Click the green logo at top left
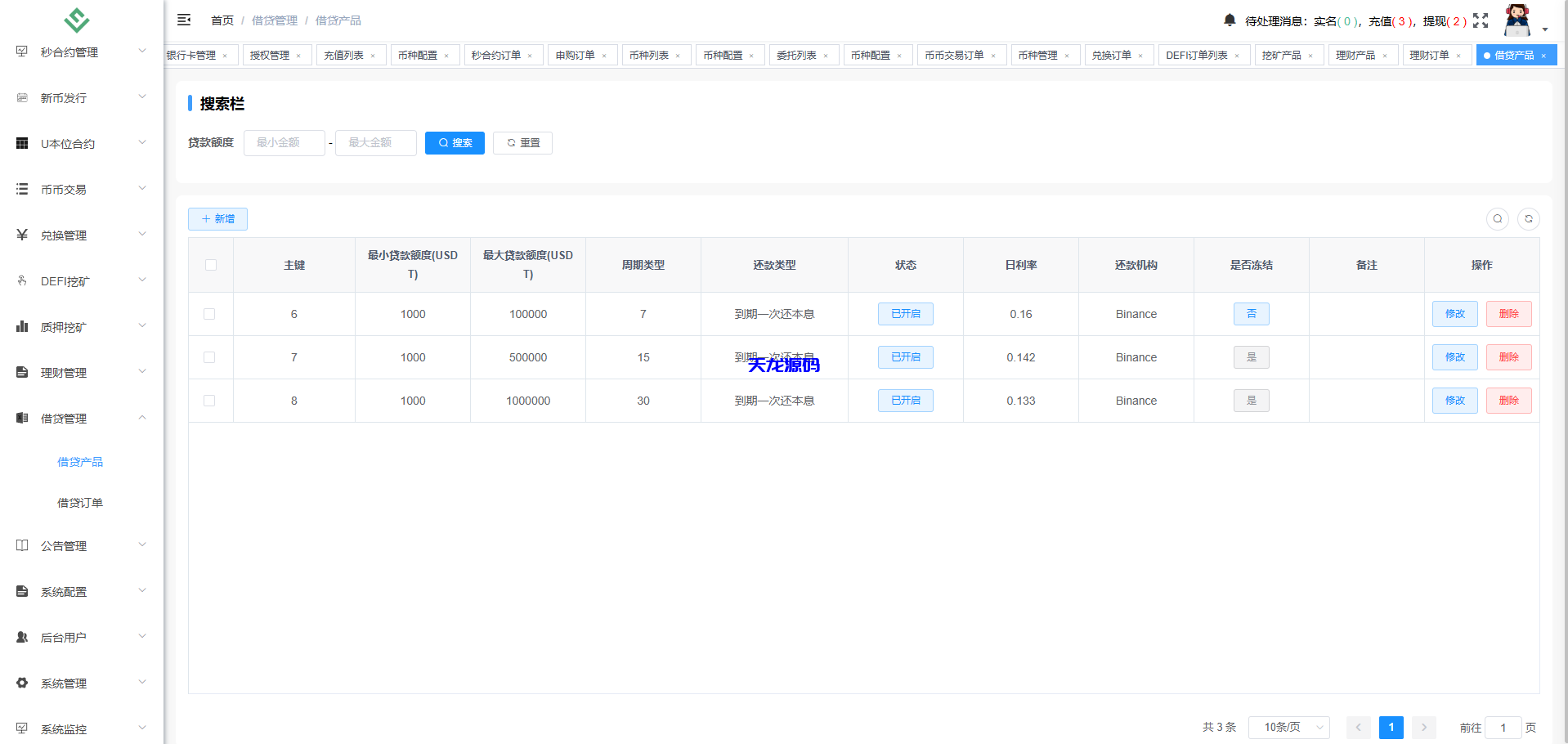This screenshot has width=1568, height=744. point(77,20)
